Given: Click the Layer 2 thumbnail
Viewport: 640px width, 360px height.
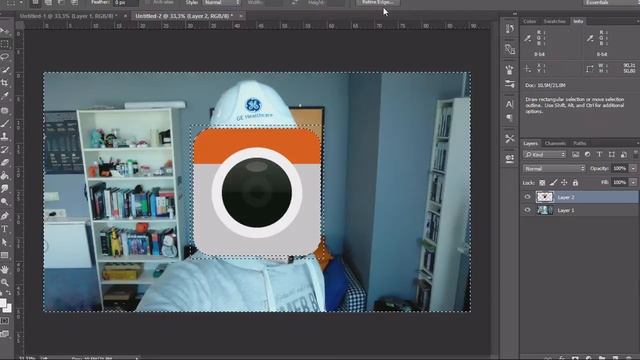Looking at the screenshot, I should [544, 197].
